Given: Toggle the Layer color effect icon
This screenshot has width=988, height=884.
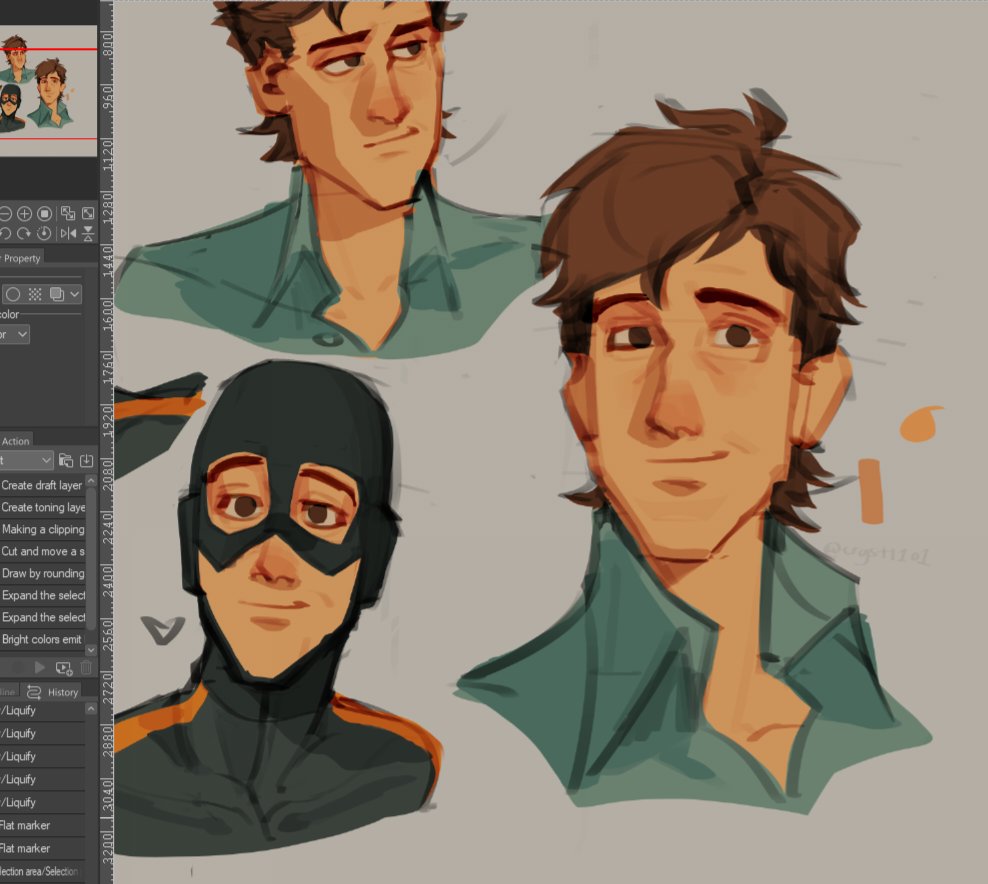Looking at the screenshot, I should pyautogui.click(x=57, y=294).
